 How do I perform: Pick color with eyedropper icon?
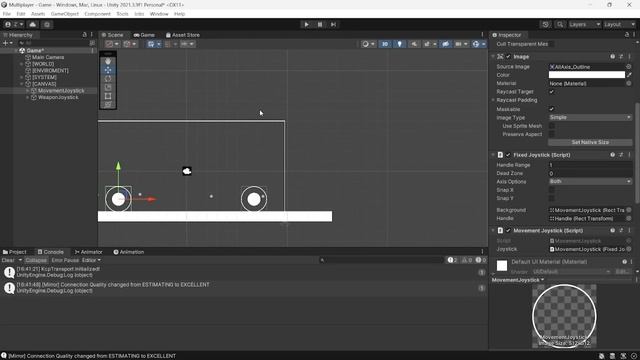pos(629,75)
